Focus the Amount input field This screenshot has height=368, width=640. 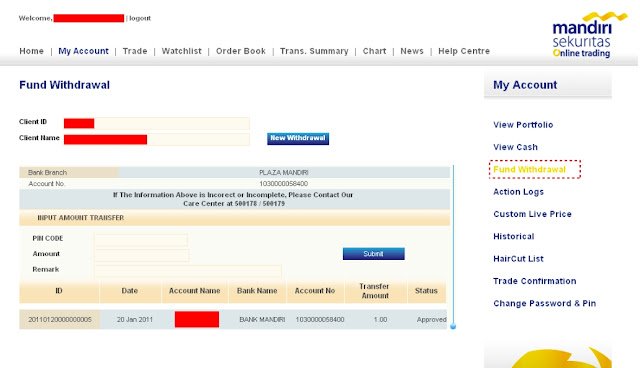[142, 255]
